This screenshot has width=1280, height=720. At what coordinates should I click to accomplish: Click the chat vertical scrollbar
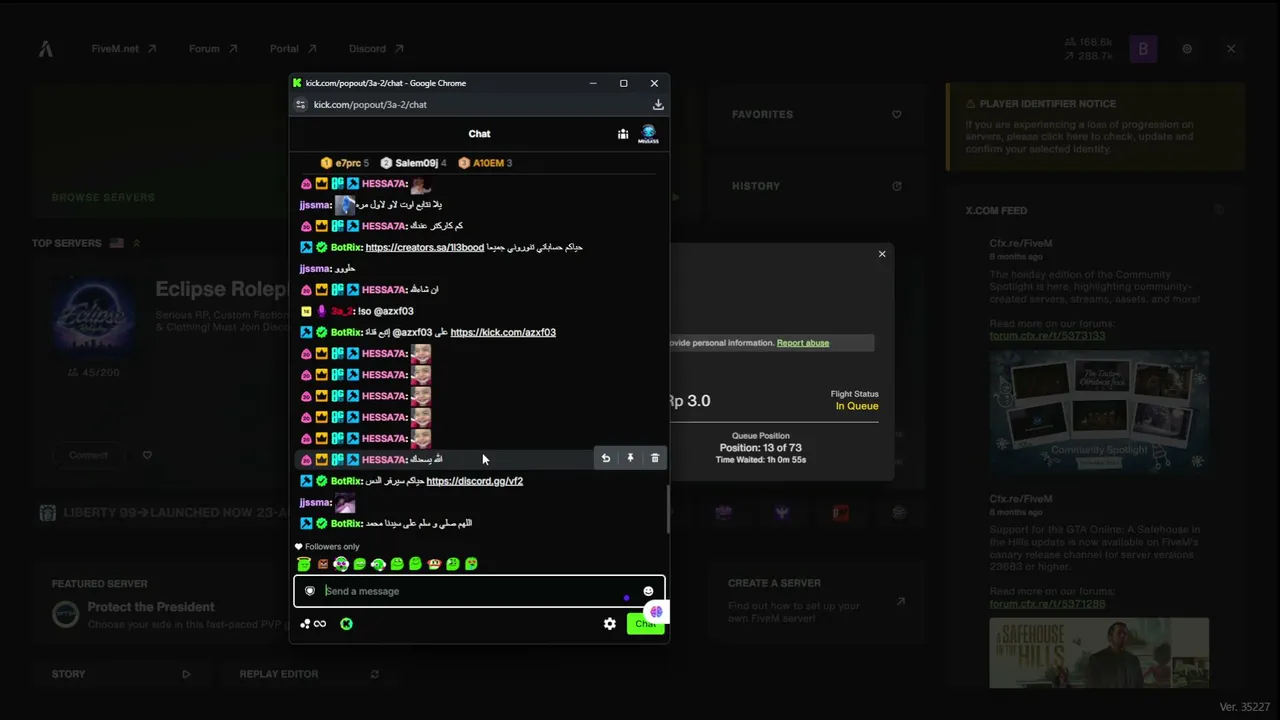click(667, 509)
